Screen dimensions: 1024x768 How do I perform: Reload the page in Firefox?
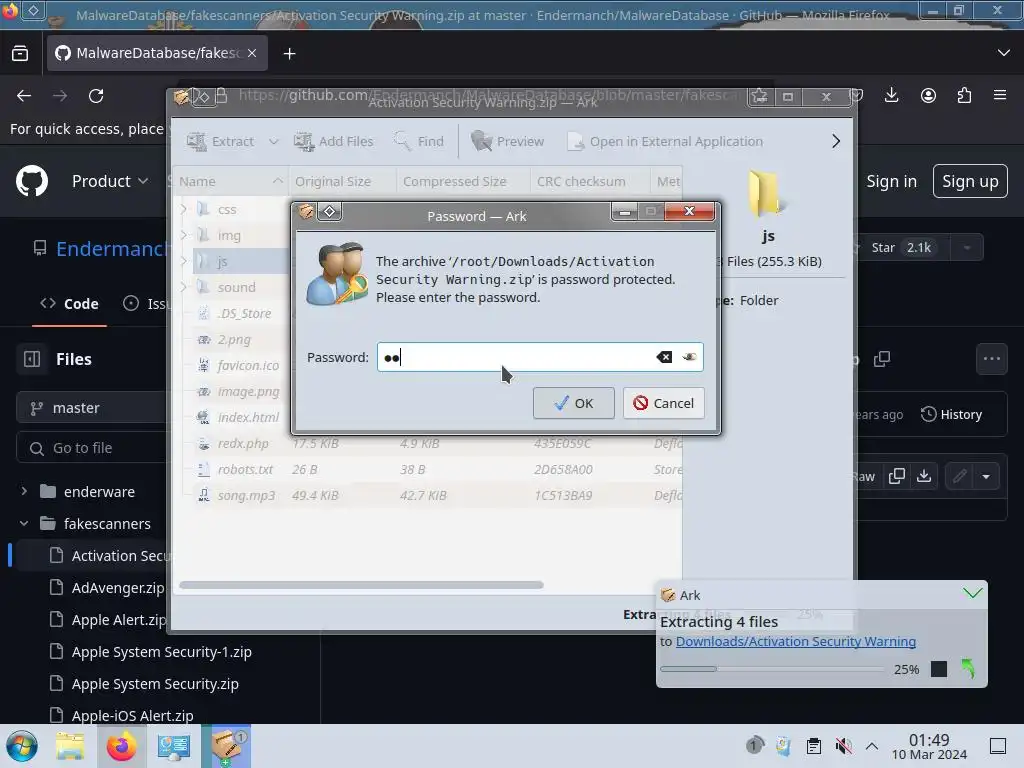click(x=96, y=96)
